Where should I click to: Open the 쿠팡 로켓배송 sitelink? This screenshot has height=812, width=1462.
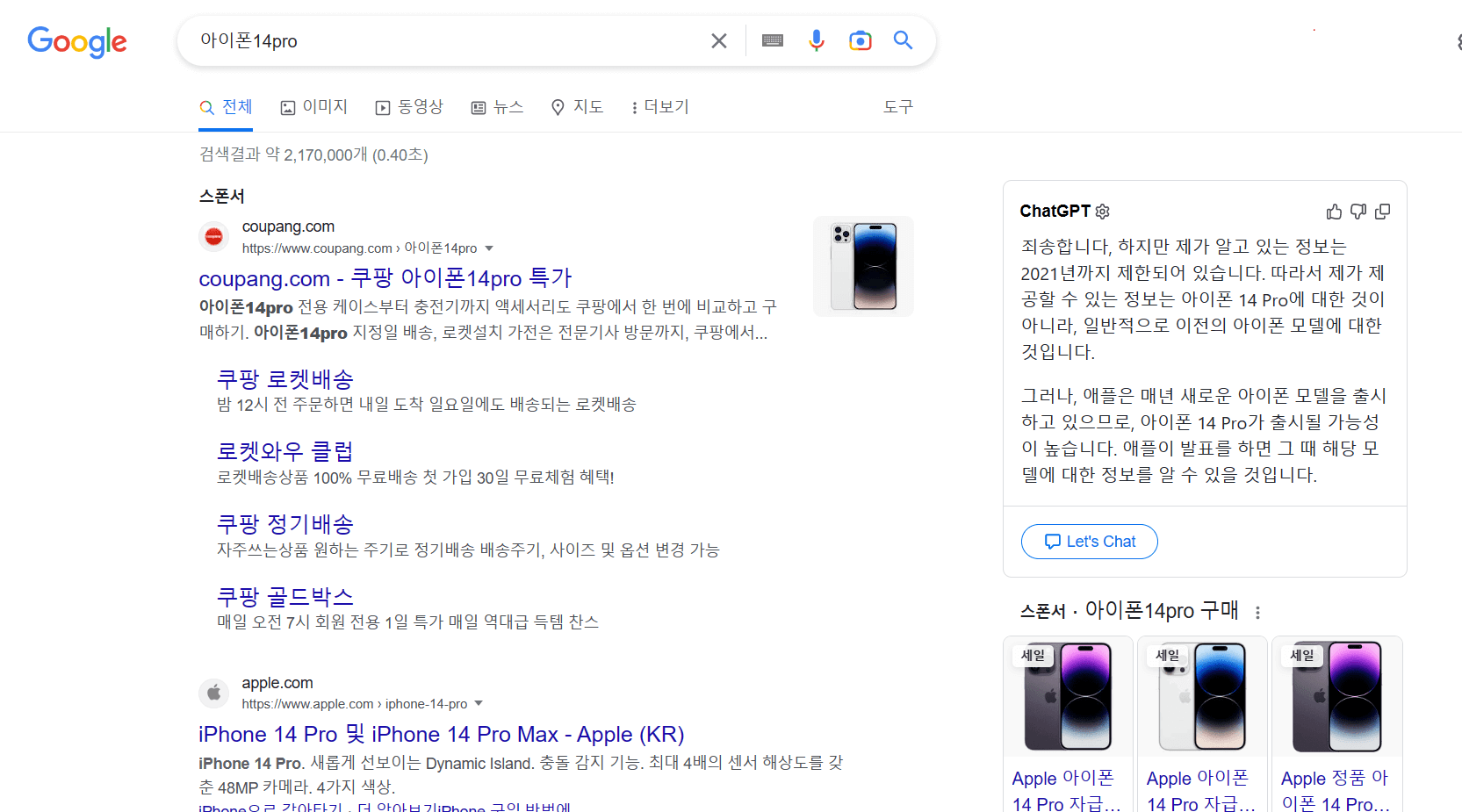284,379
